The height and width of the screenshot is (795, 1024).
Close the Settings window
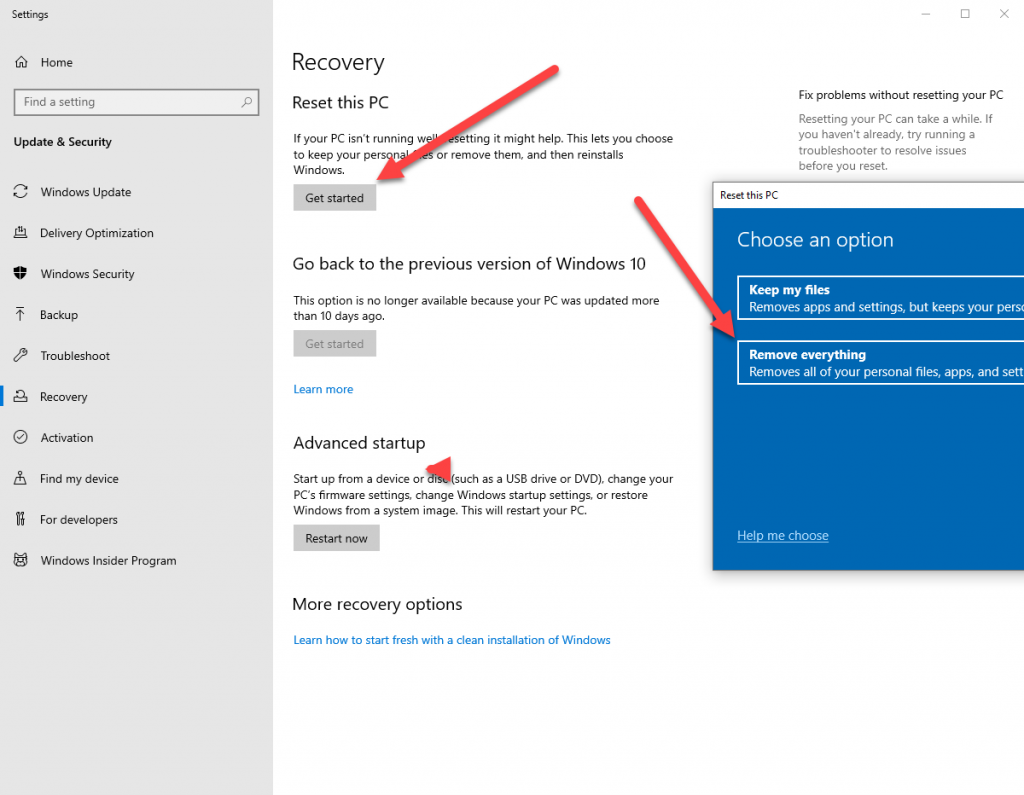[x=1004, y=14]
